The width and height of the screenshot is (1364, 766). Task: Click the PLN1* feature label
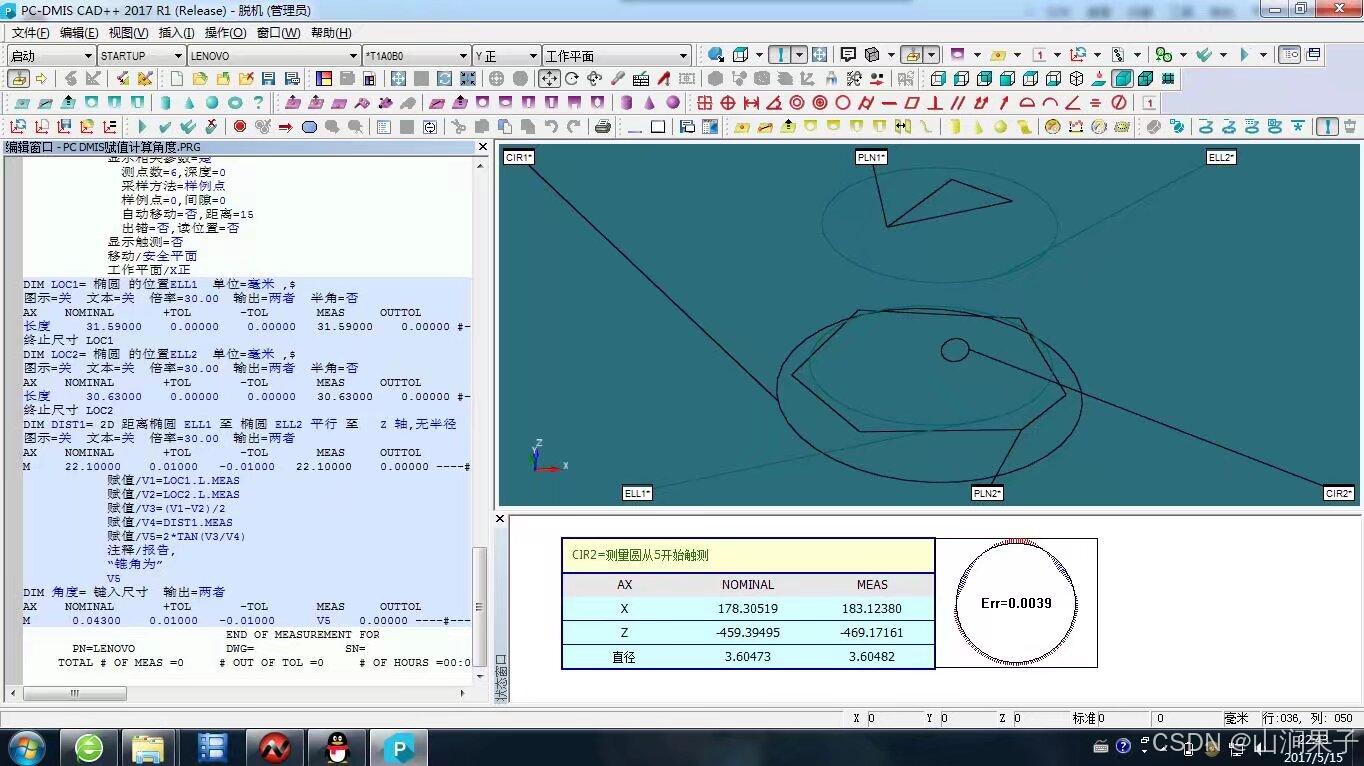[871, 157]
